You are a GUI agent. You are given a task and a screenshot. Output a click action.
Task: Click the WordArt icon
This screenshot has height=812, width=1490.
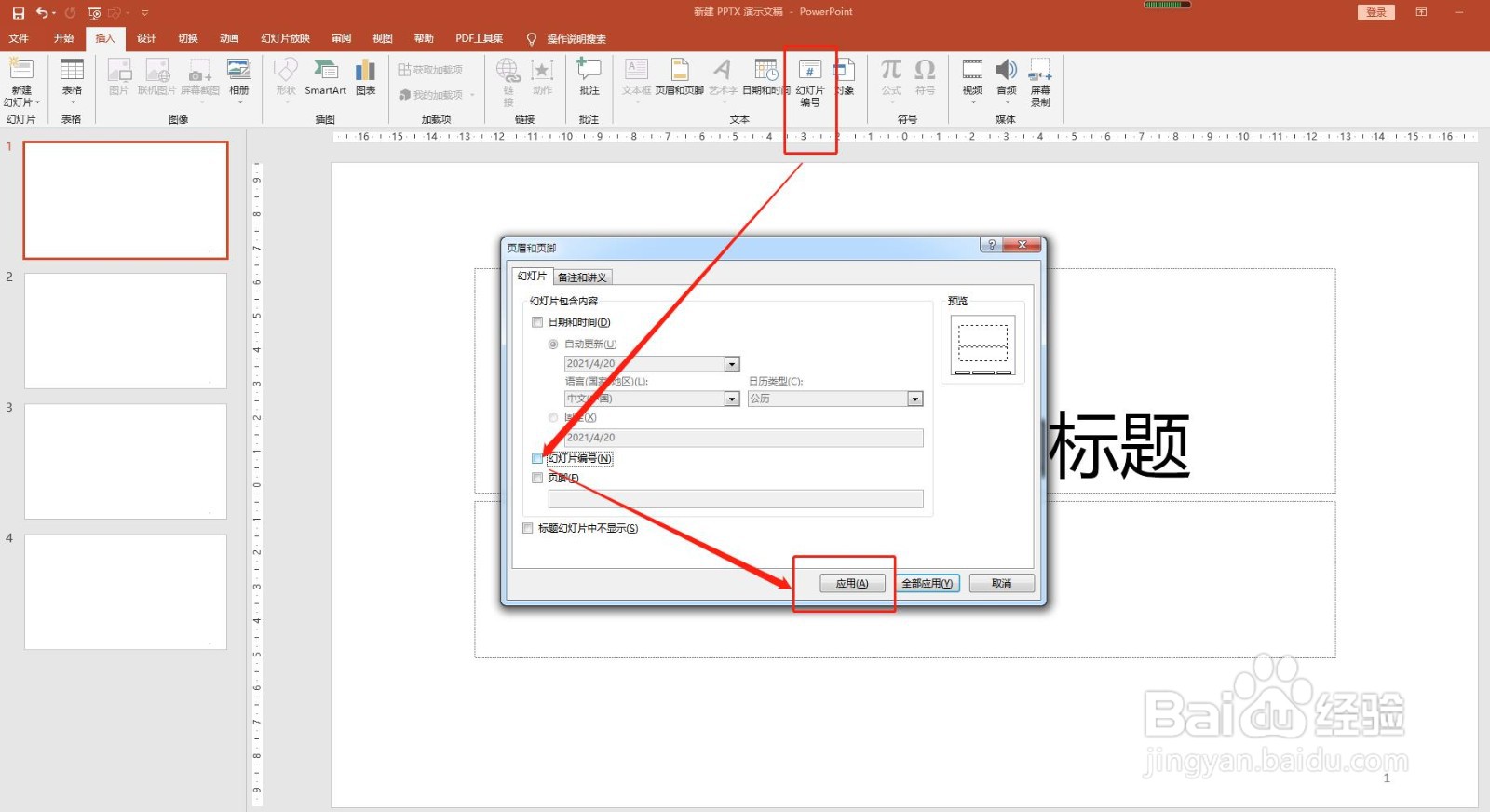pyautogui.click(x=723, y=71)
